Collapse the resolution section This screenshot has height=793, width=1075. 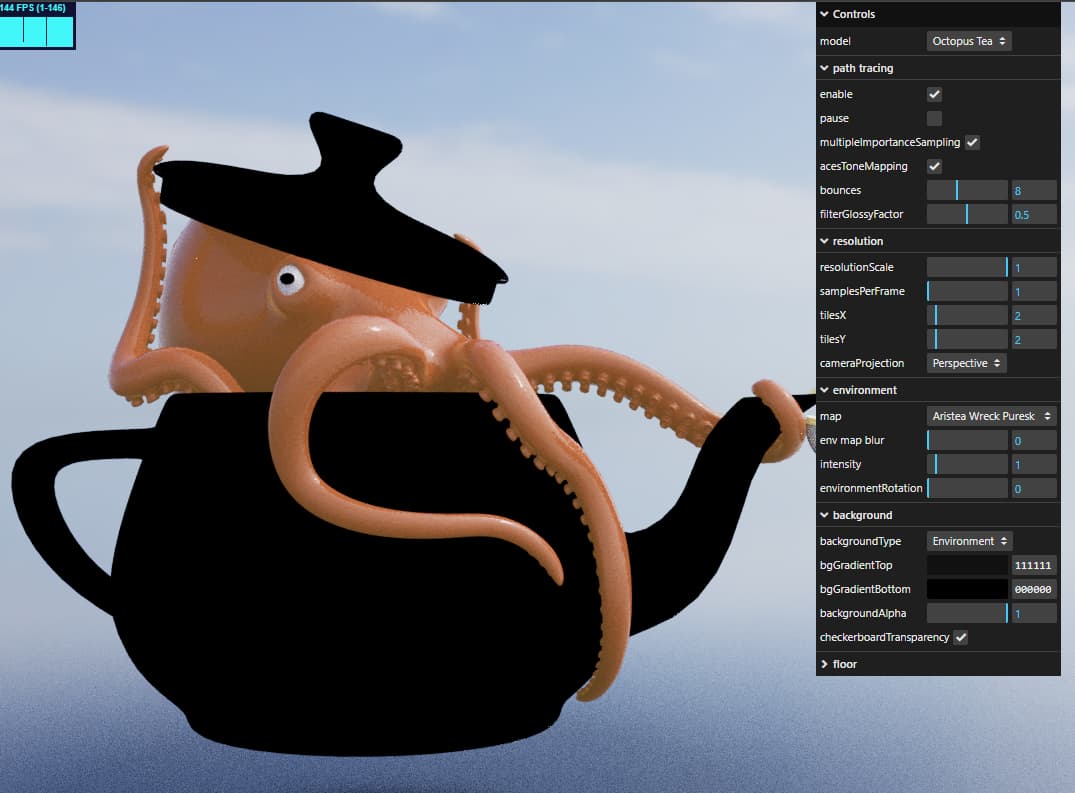(938, 241)
